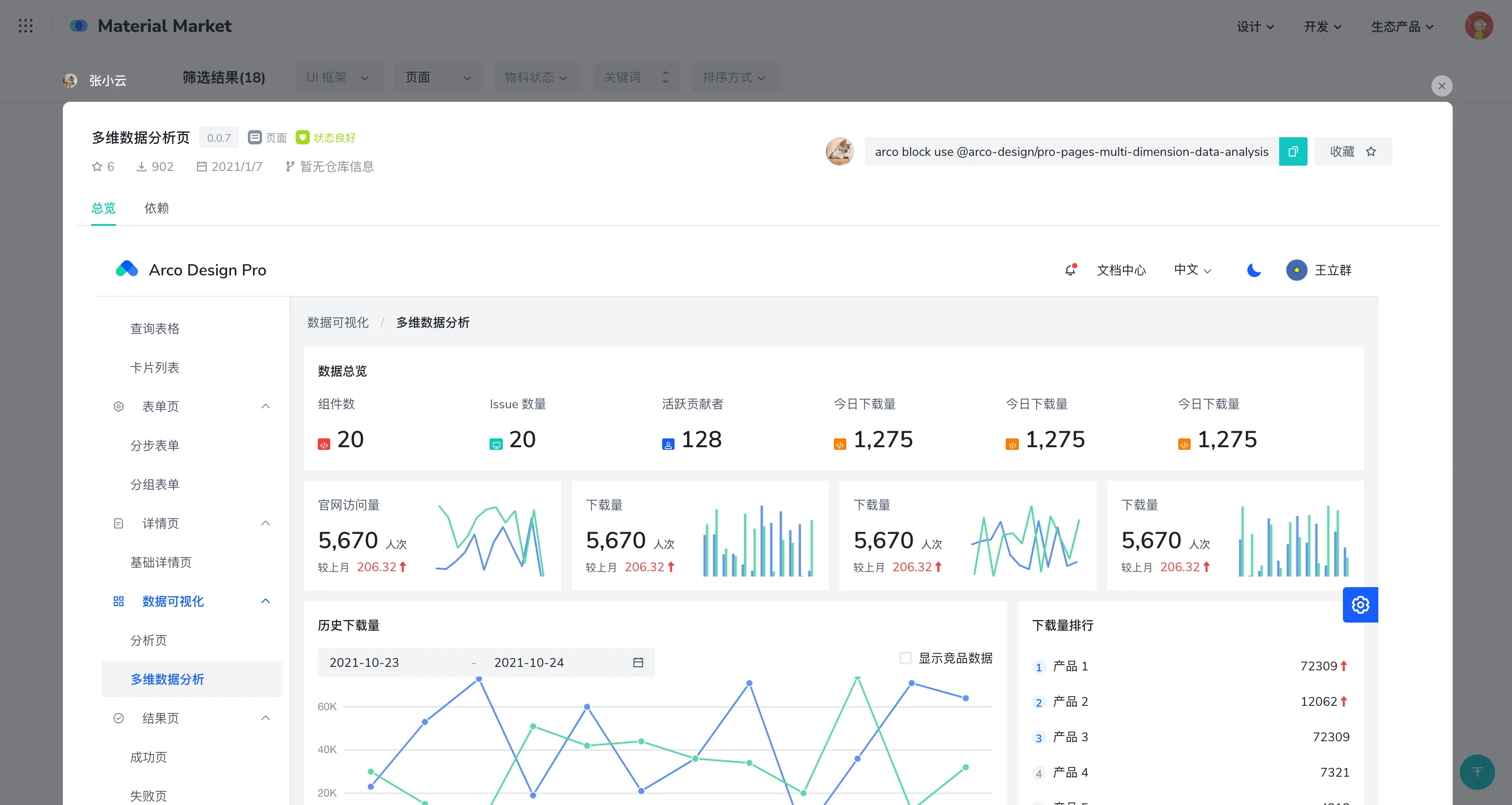Click the 组件数 red code icon

coord(324,445)
